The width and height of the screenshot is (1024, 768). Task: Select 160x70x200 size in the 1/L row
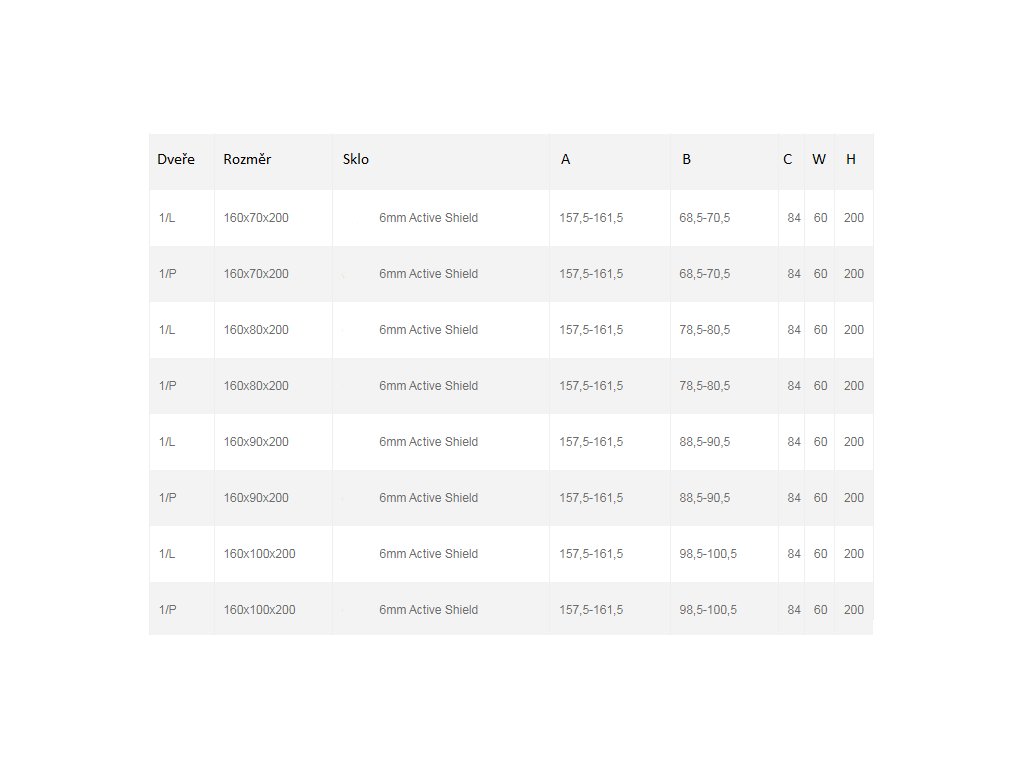coord(256,218)
